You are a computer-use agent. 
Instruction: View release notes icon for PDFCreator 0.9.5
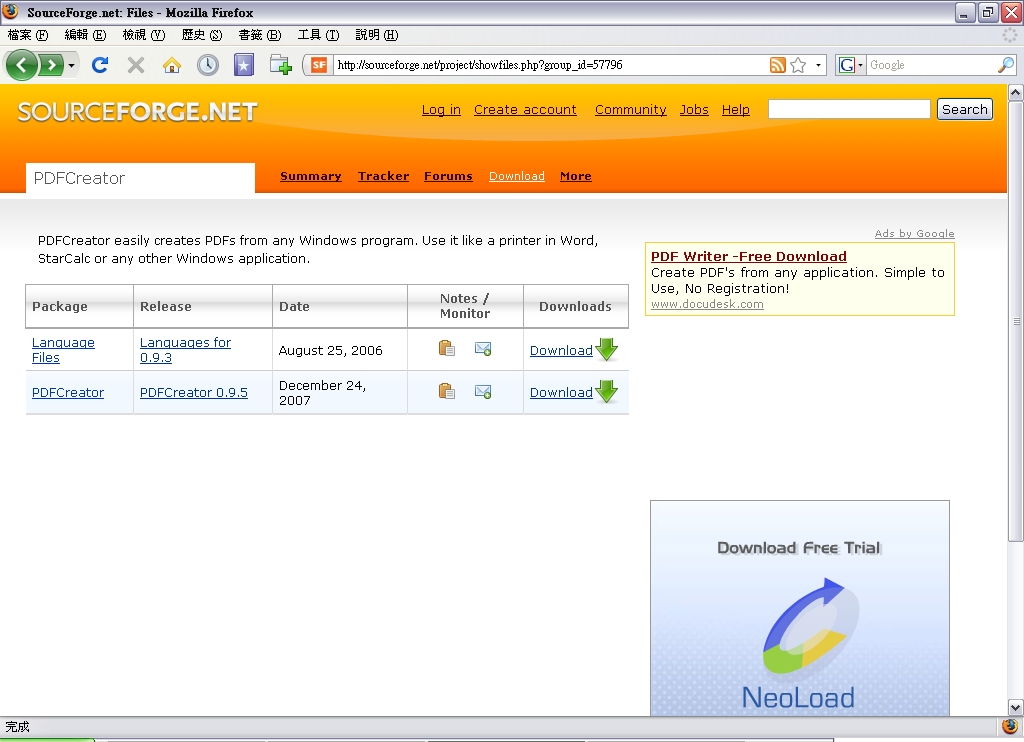[x=447, y=391]
